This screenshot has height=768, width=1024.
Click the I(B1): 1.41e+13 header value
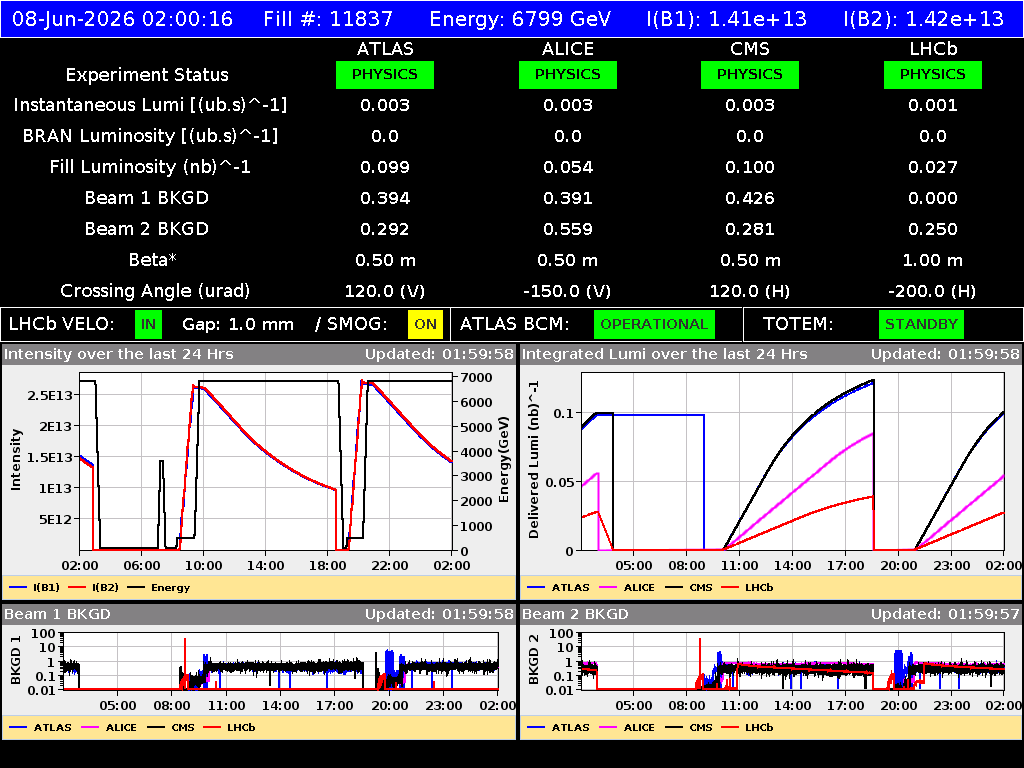(726, 18)
